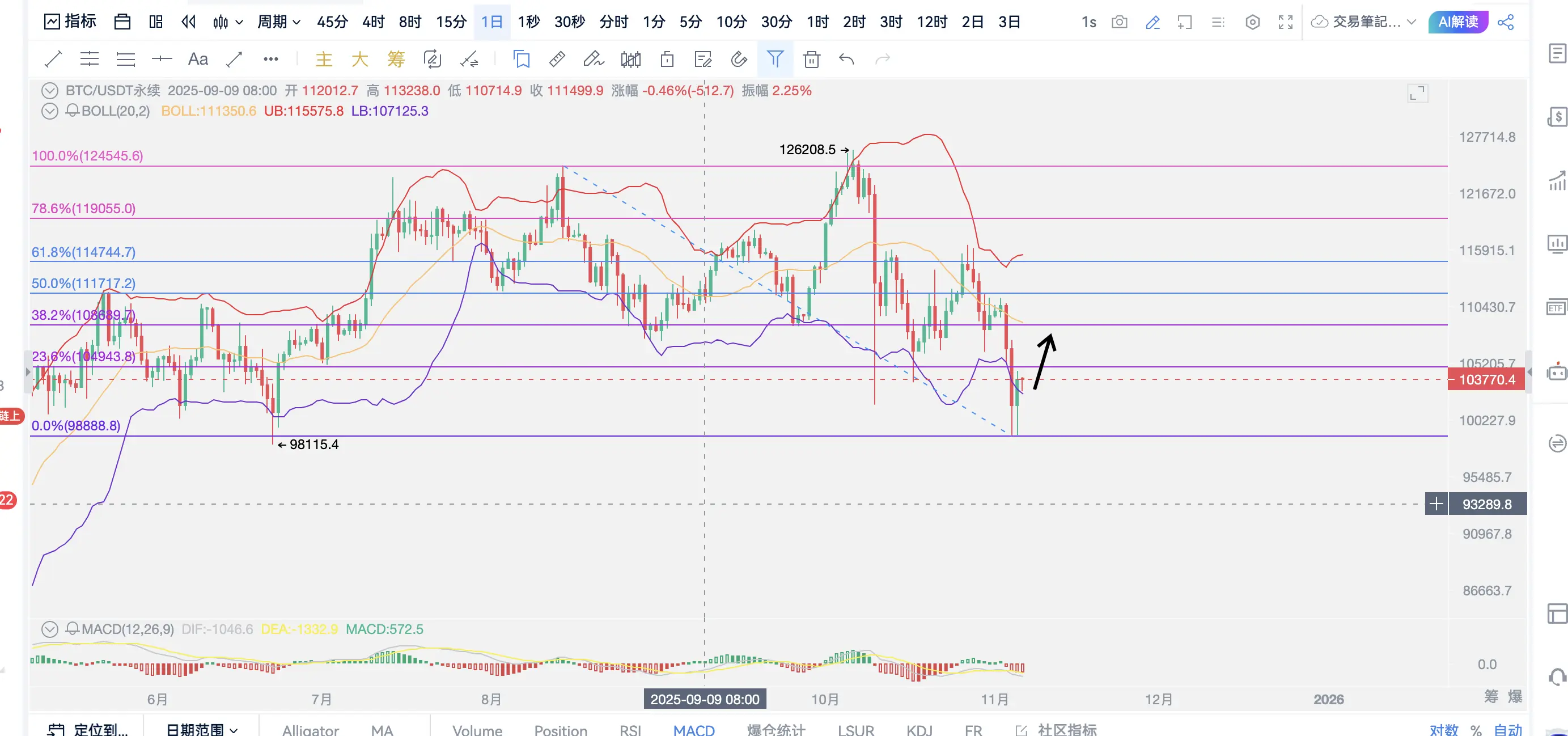Viewport: 1568px width, 736px height.
Task: Click the ruler measure tool icon
Action: 557,59
